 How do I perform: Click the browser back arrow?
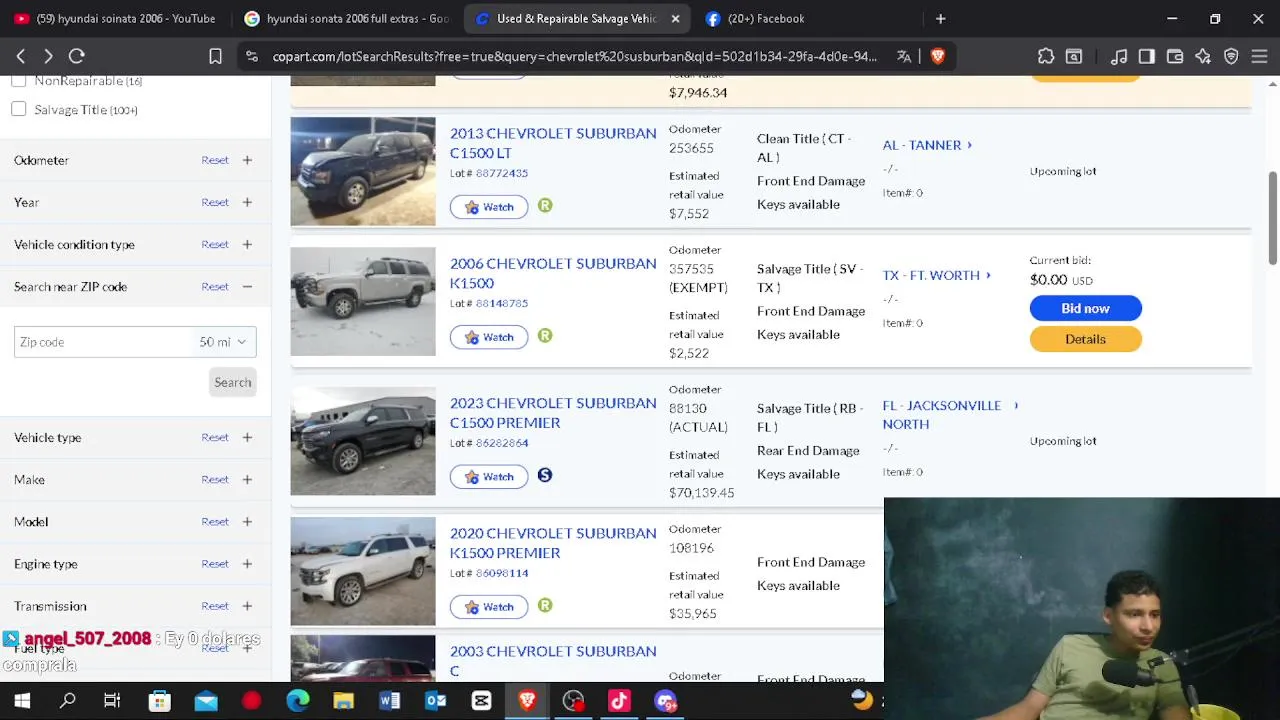coord(21,57)
